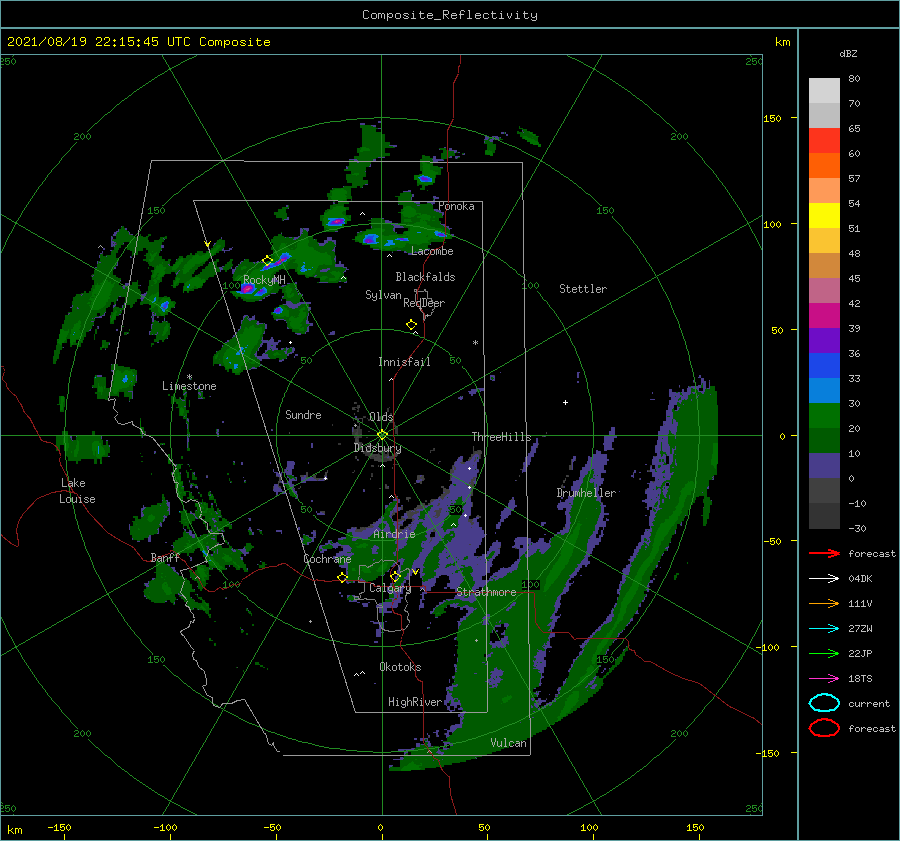900x841 pixels.
Task: Click the Banff label
Action: click(165, 558)
